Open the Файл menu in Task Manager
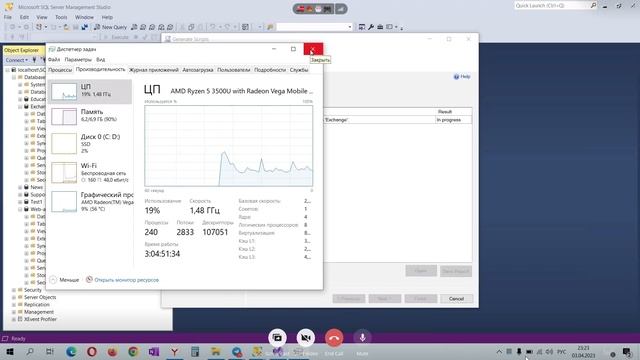The width and height of the screenshot is (640, 360). coord(54,60)
